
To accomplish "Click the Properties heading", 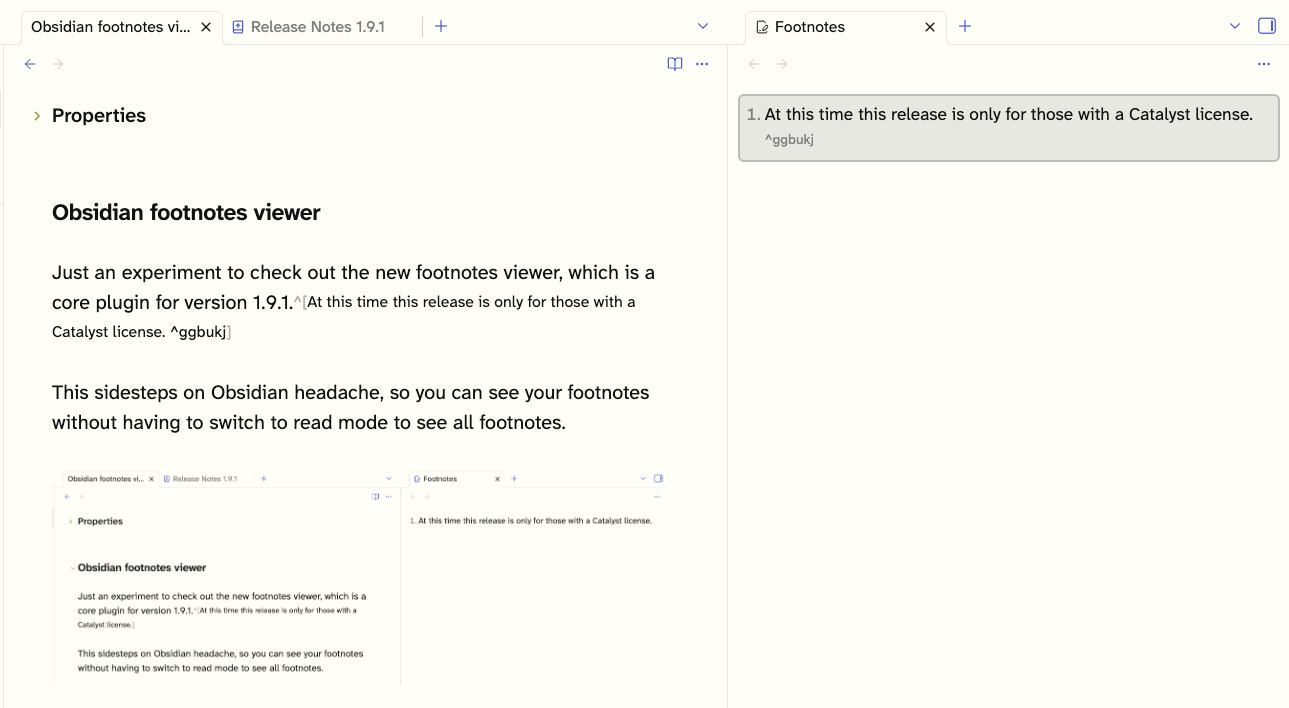I will [99, 116].
